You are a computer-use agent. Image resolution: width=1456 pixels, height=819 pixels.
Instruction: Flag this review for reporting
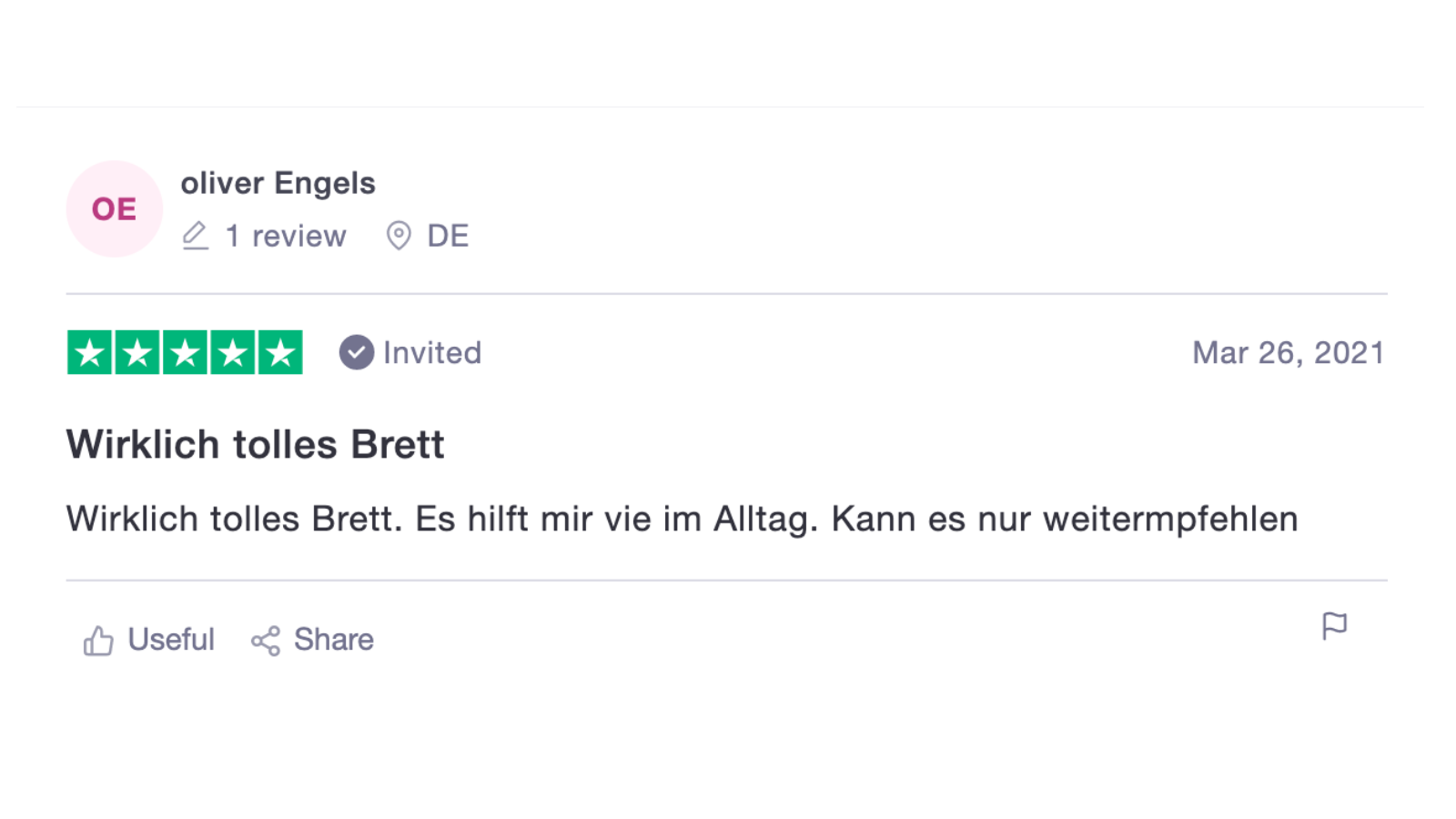tap(1334, 626)
